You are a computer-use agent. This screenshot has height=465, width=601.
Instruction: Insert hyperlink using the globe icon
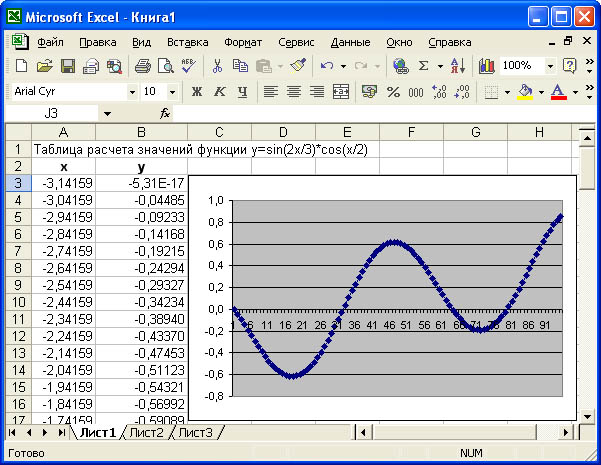pyautogui.click(x=401, y=66)
